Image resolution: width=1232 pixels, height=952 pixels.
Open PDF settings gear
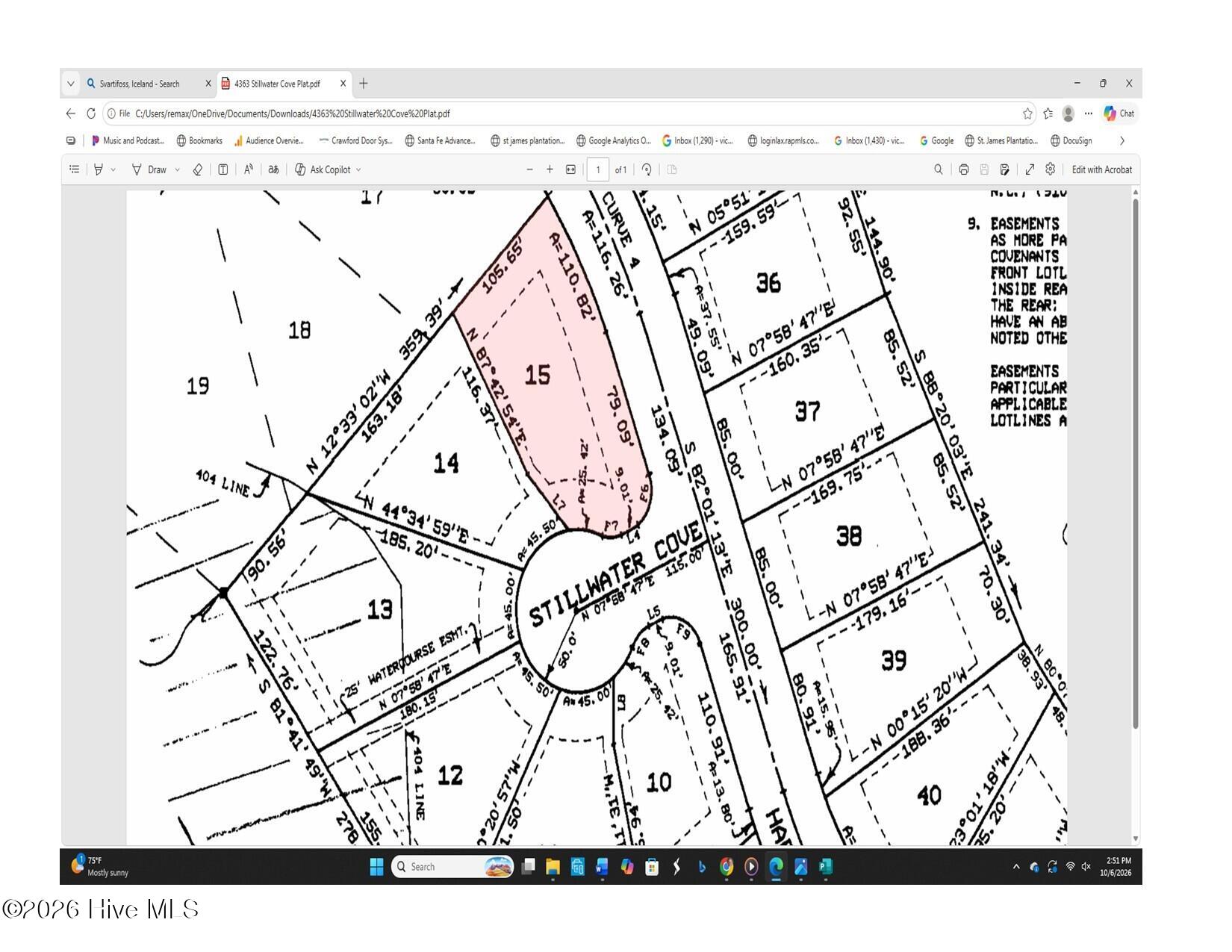click(x=1051, y=169)
